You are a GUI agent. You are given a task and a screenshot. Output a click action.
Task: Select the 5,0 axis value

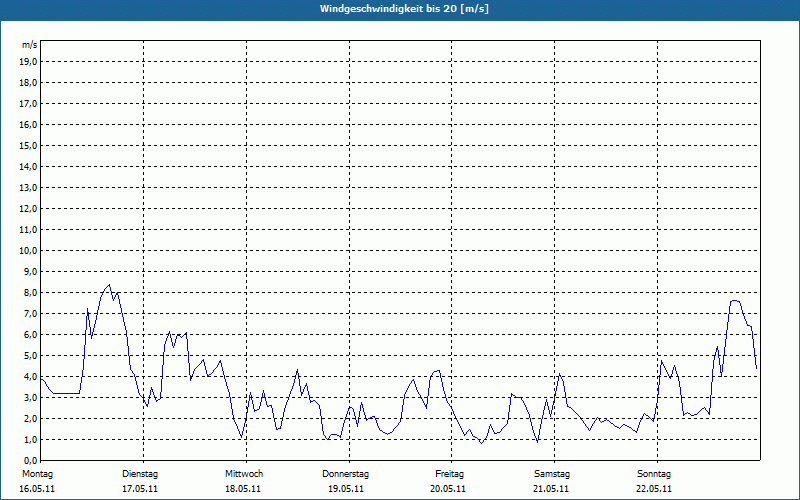(x=29, y=356)
